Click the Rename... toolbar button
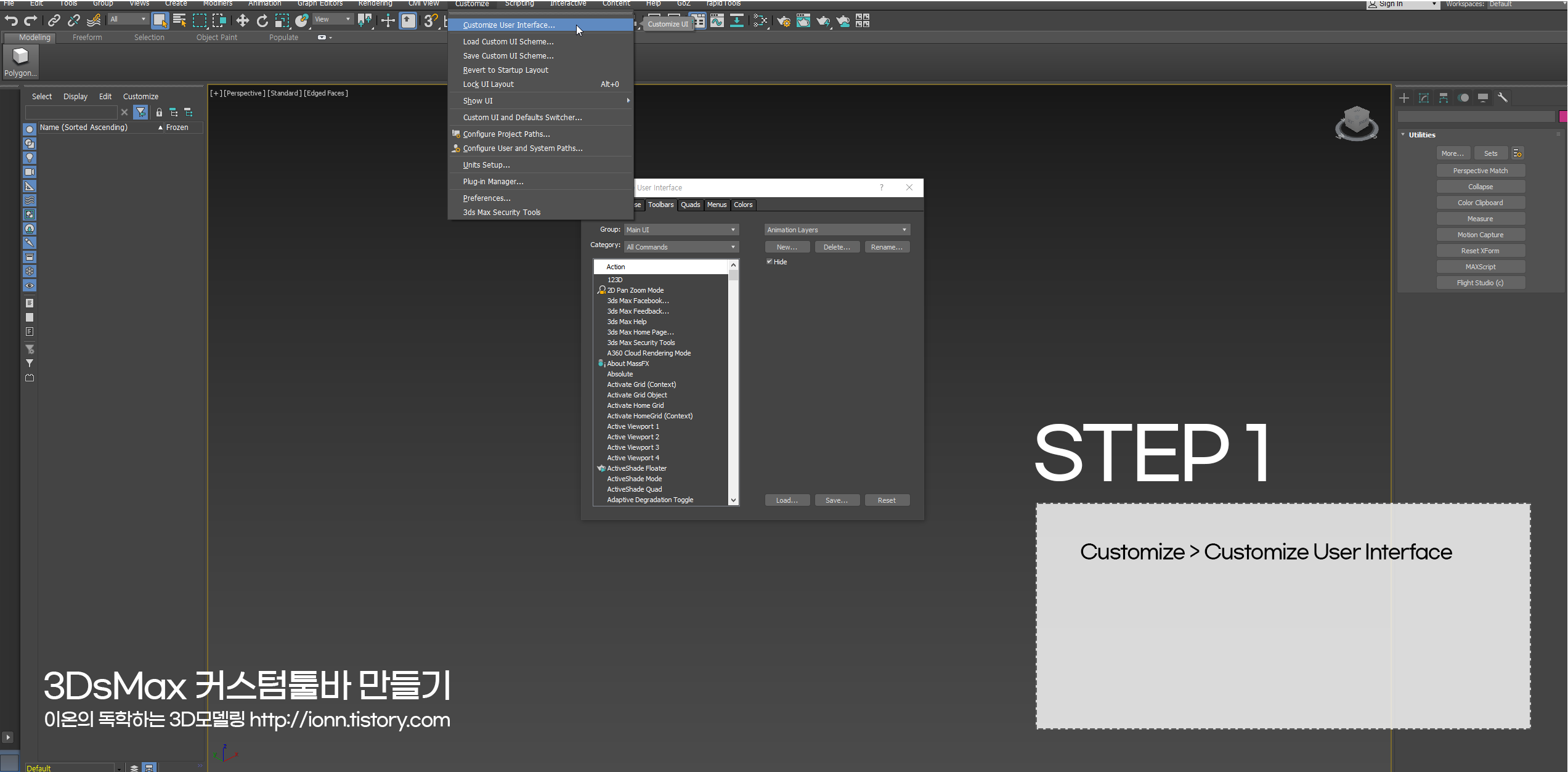This screenshot has height=772, width=1568. (x=887, y=247)
